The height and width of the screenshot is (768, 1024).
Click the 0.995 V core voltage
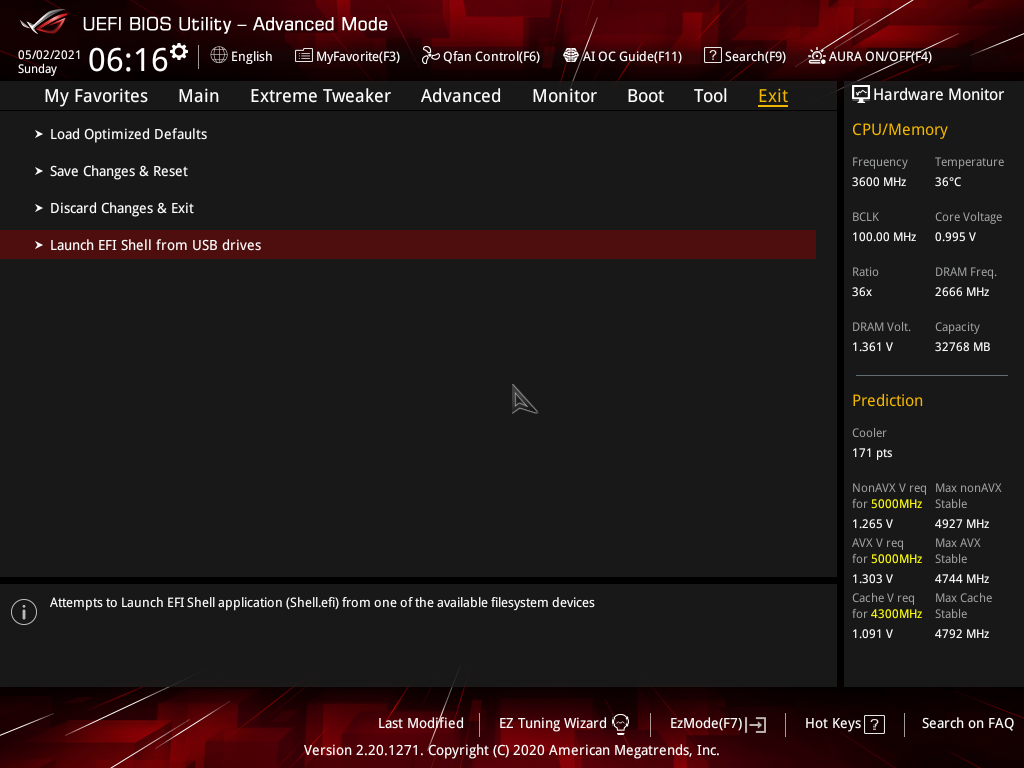[955, 237]
